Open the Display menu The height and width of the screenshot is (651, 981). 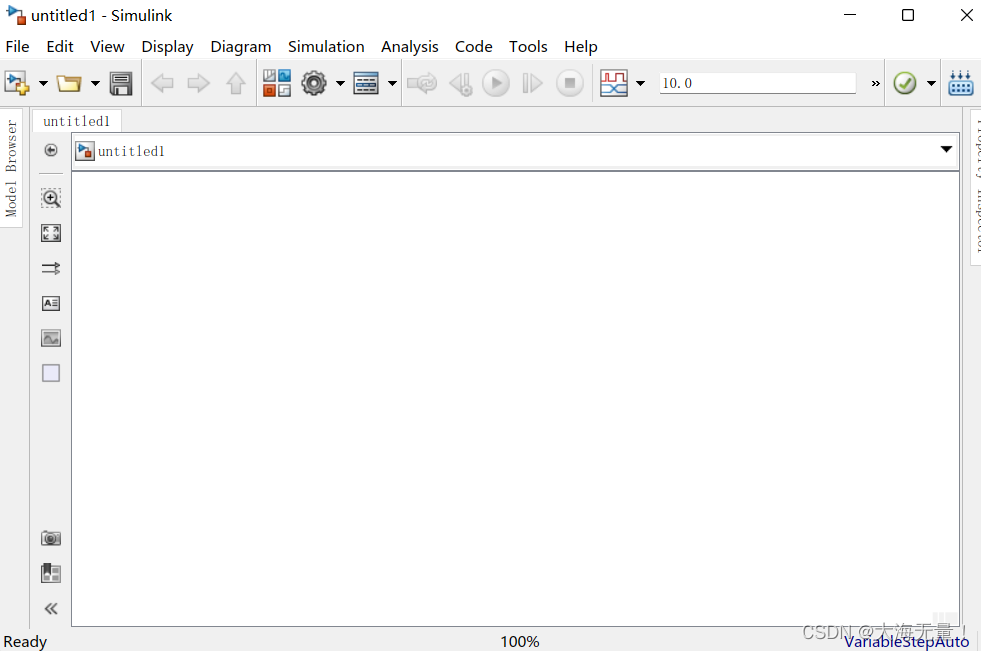click(x=167, y=47)
